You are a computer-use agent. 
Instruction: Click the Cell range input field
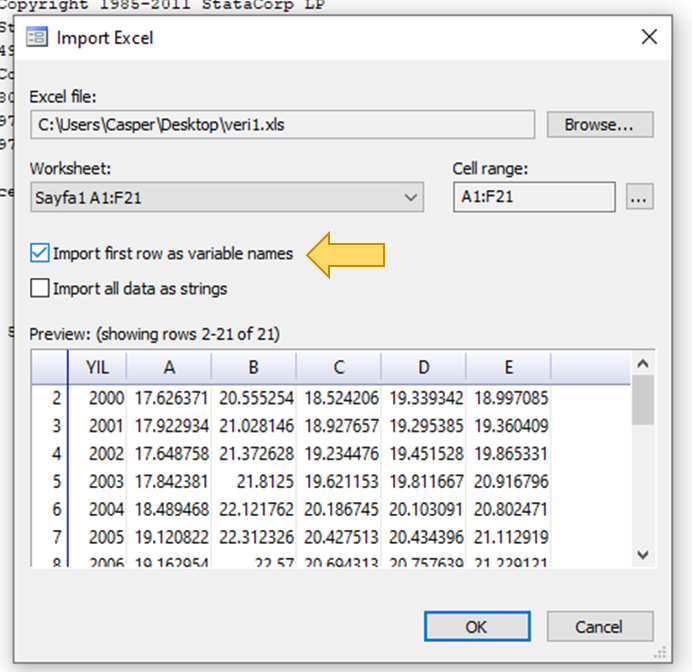pyautogui.click(x=533, y=197)
